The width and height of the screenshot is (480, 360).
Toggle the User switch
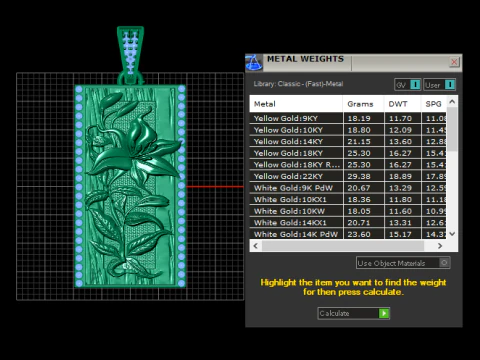click(439, 85)
